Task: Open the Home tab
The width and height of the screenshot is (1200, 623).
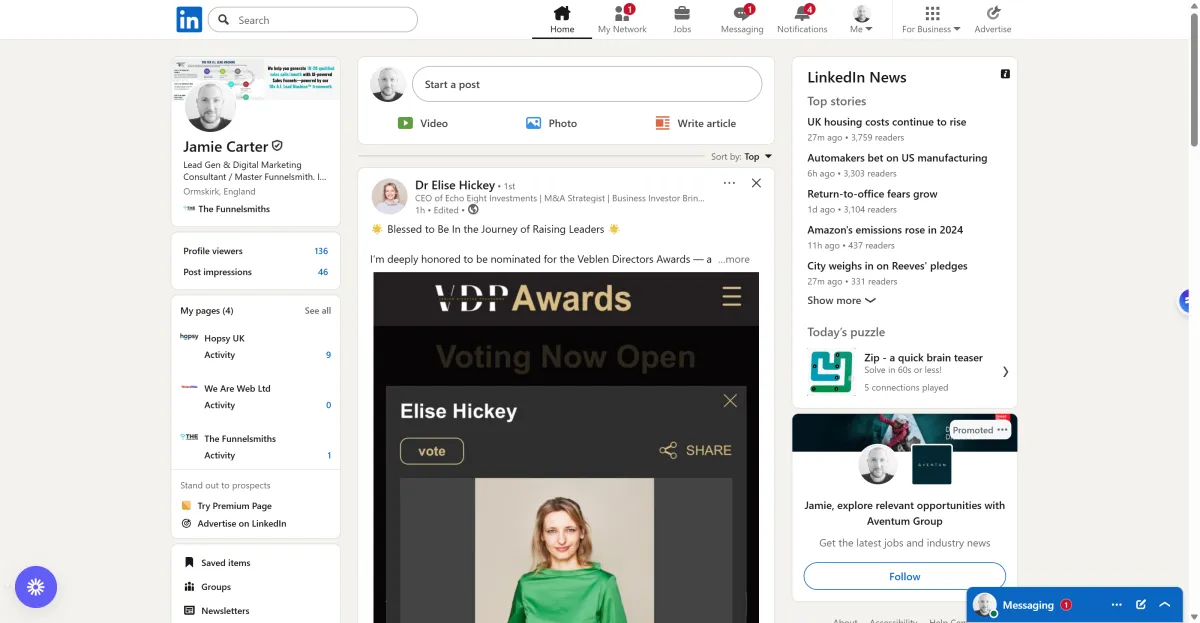Action: (562, 20)
